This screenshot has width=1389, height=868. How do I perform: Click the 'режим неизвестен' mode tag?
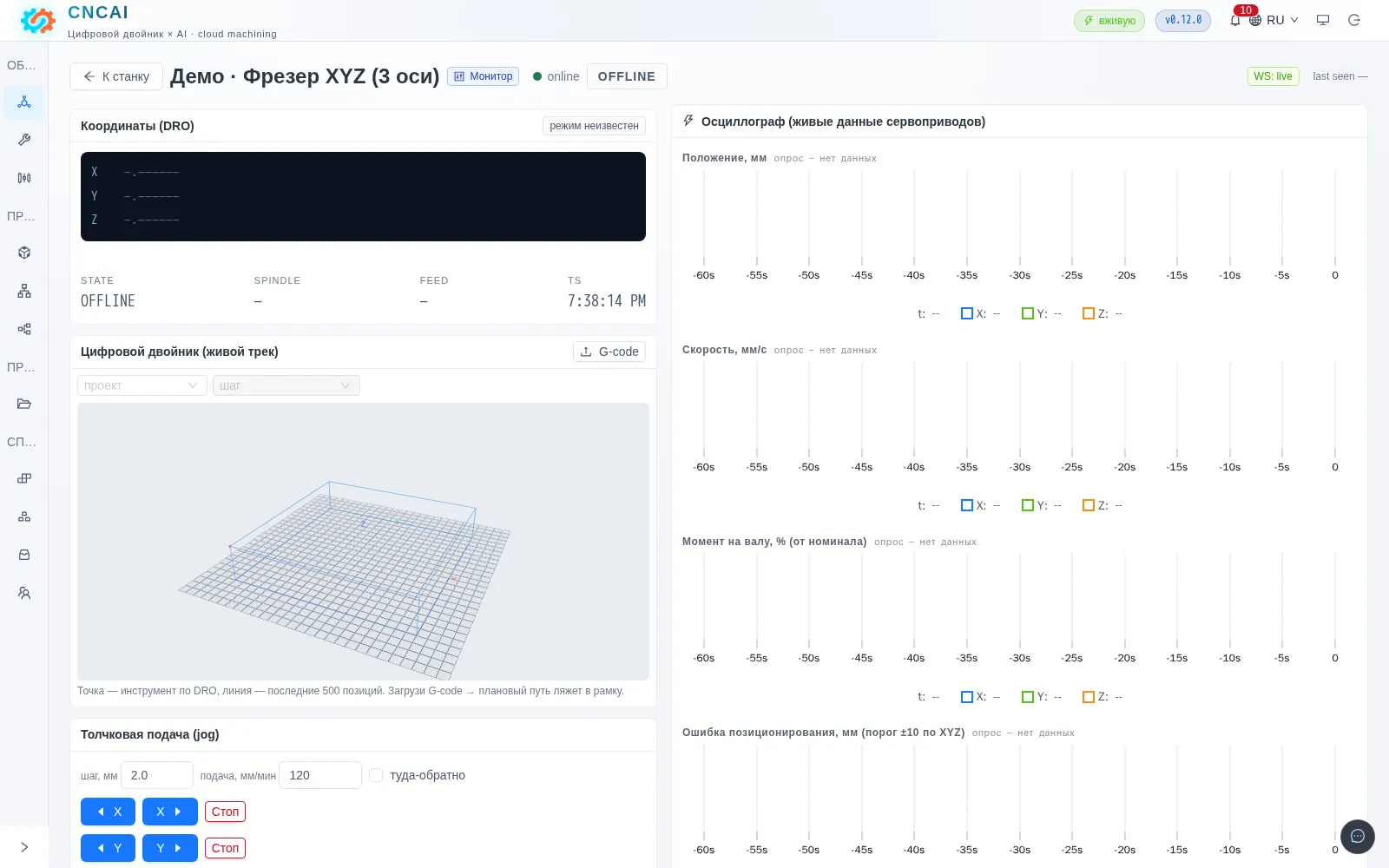(x=594, y=126)
